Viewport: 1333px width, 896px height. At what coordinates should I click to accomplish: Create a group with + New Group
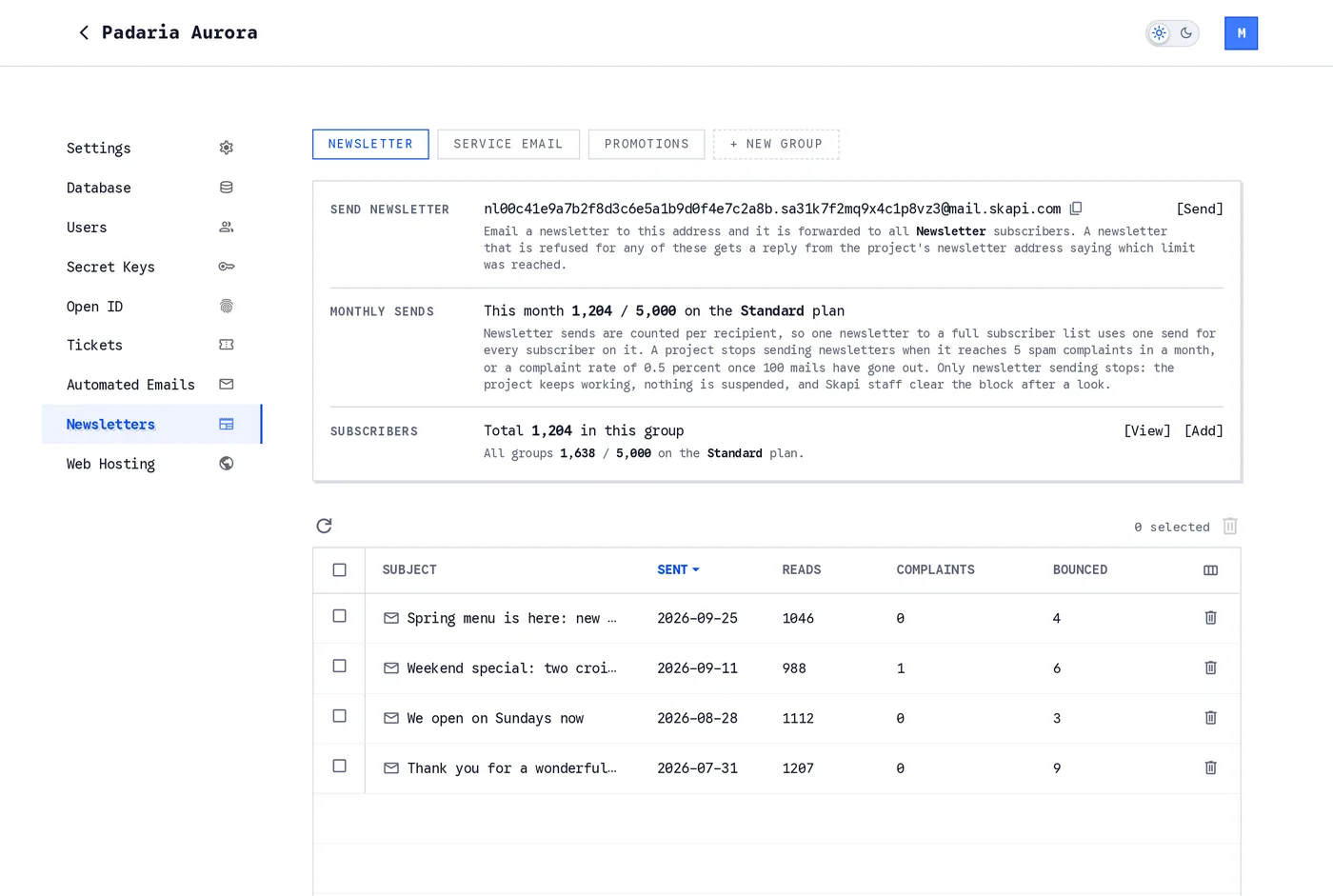[x=776, y=144]
